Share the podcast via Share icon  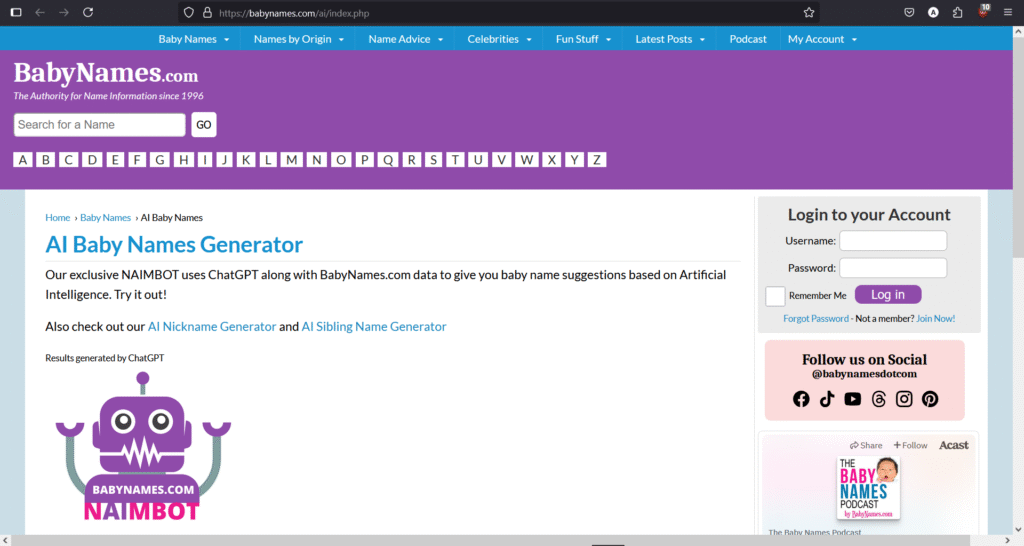866,445
